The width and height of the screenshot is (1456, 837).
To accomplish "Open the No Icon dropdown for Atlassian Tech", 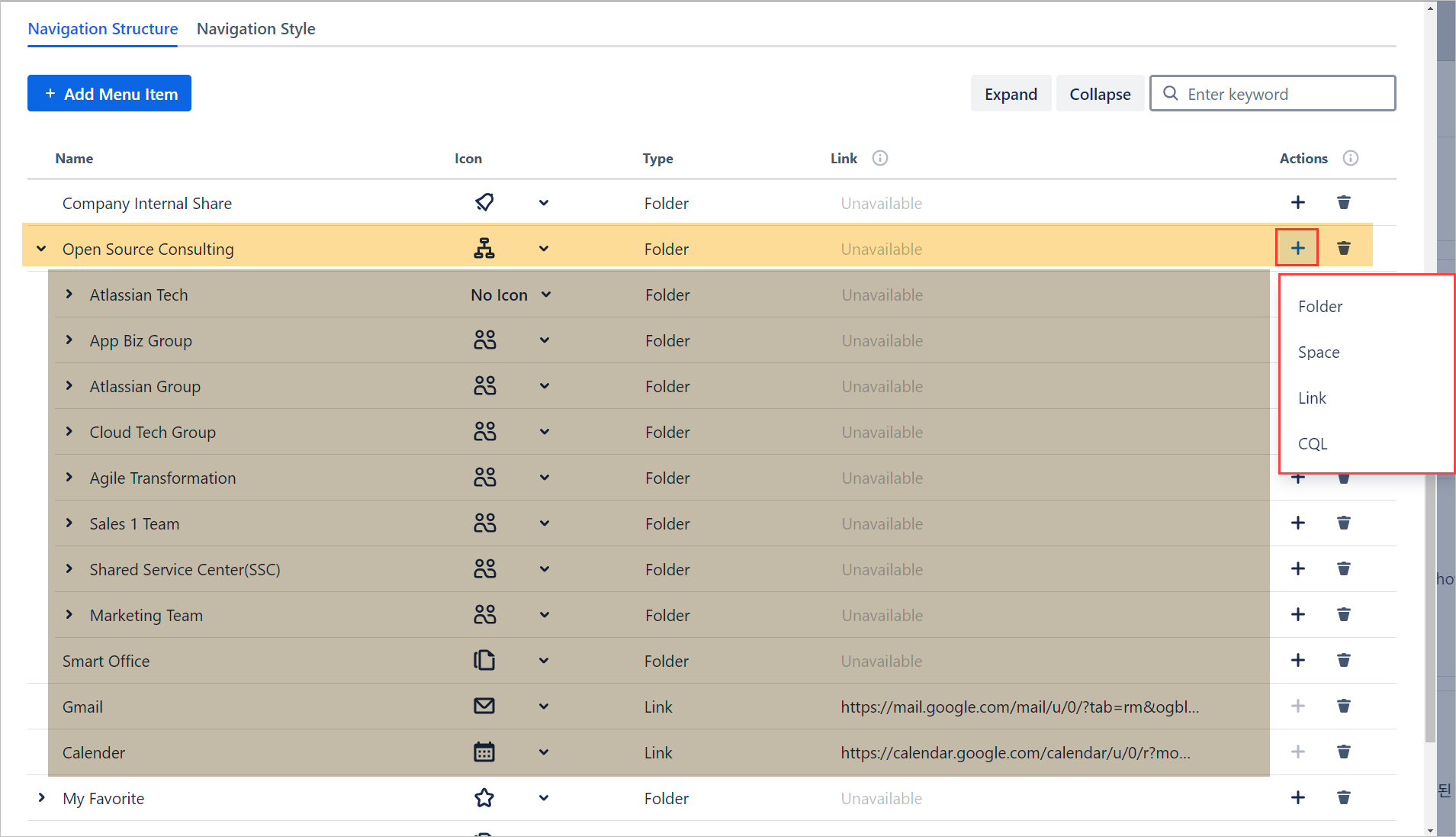I will [x=511, y=295].
